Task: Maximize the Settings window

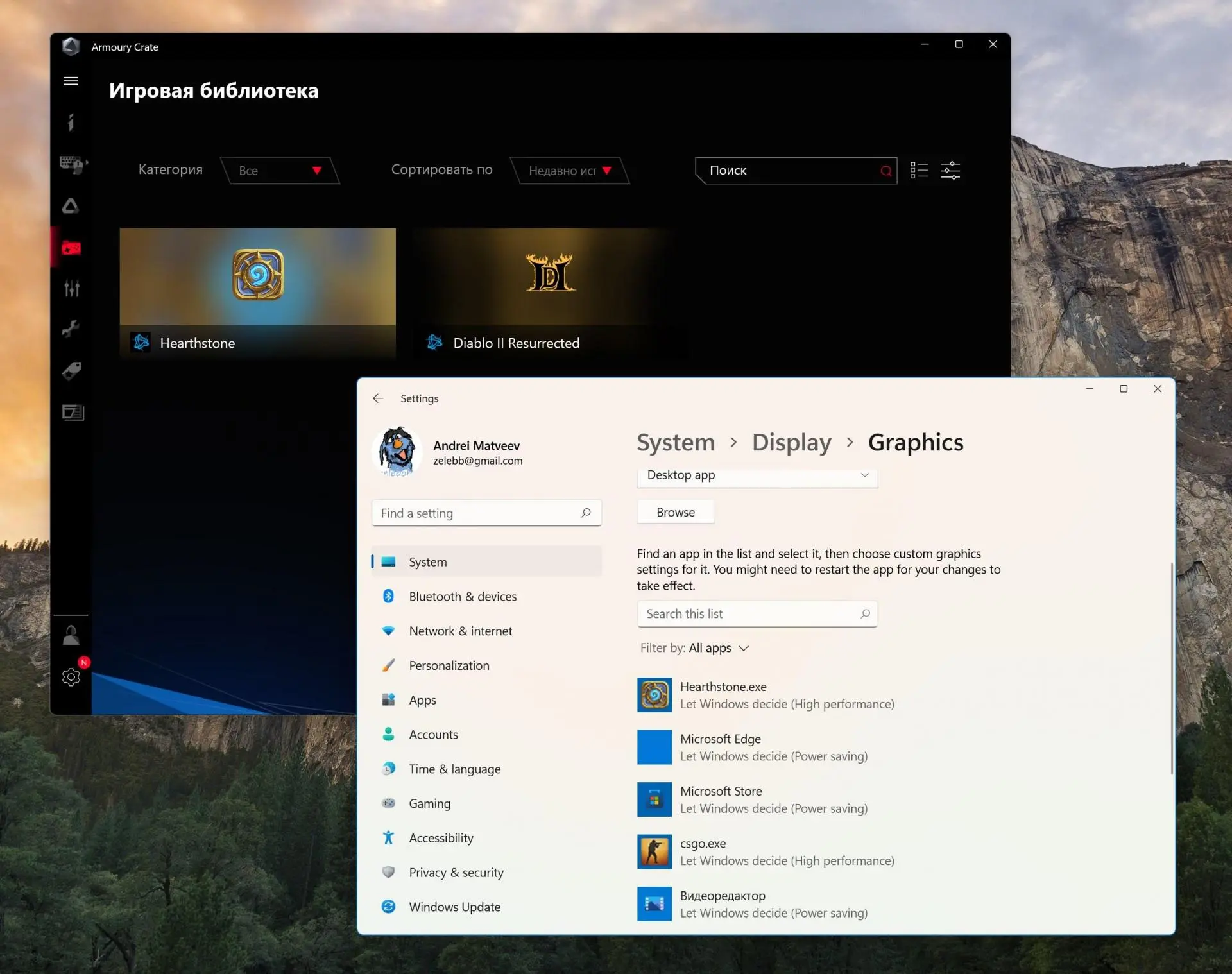Action: tap(1124, 389)
